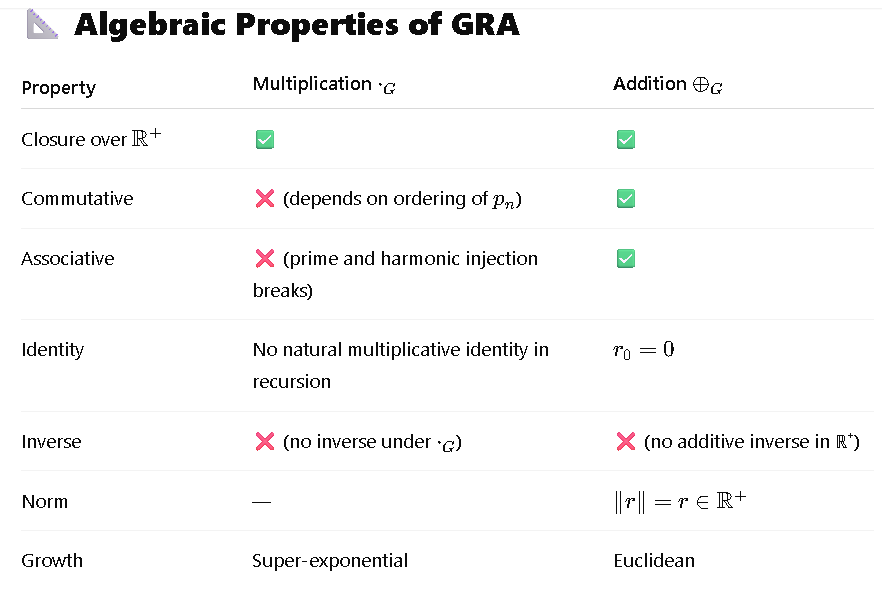Click the Super-exponential growth cell
This screenshot has width=882, height=602.
coord(330,561)
